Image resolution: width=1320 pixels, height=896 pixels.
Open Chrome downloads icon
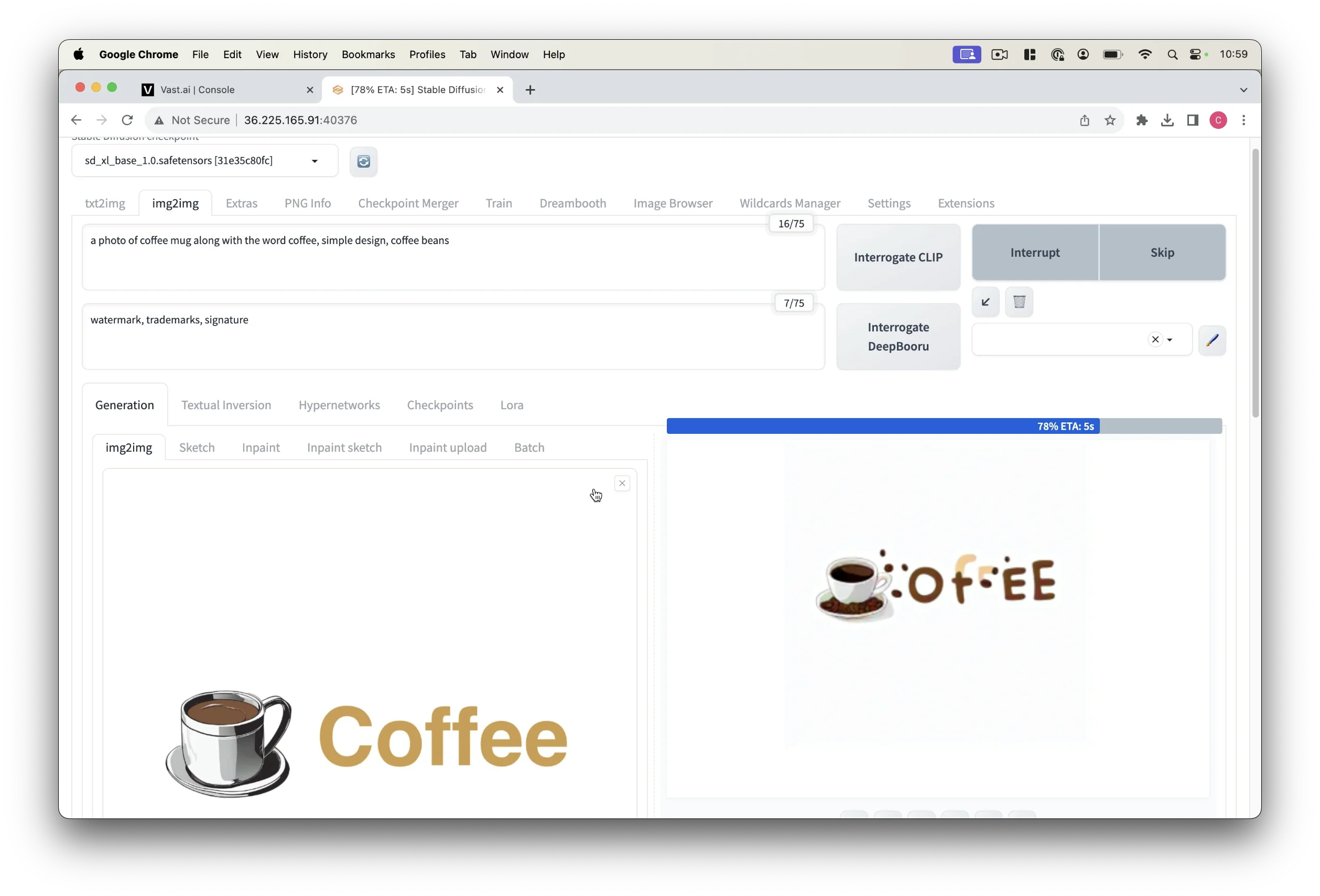pos(1167,121)
